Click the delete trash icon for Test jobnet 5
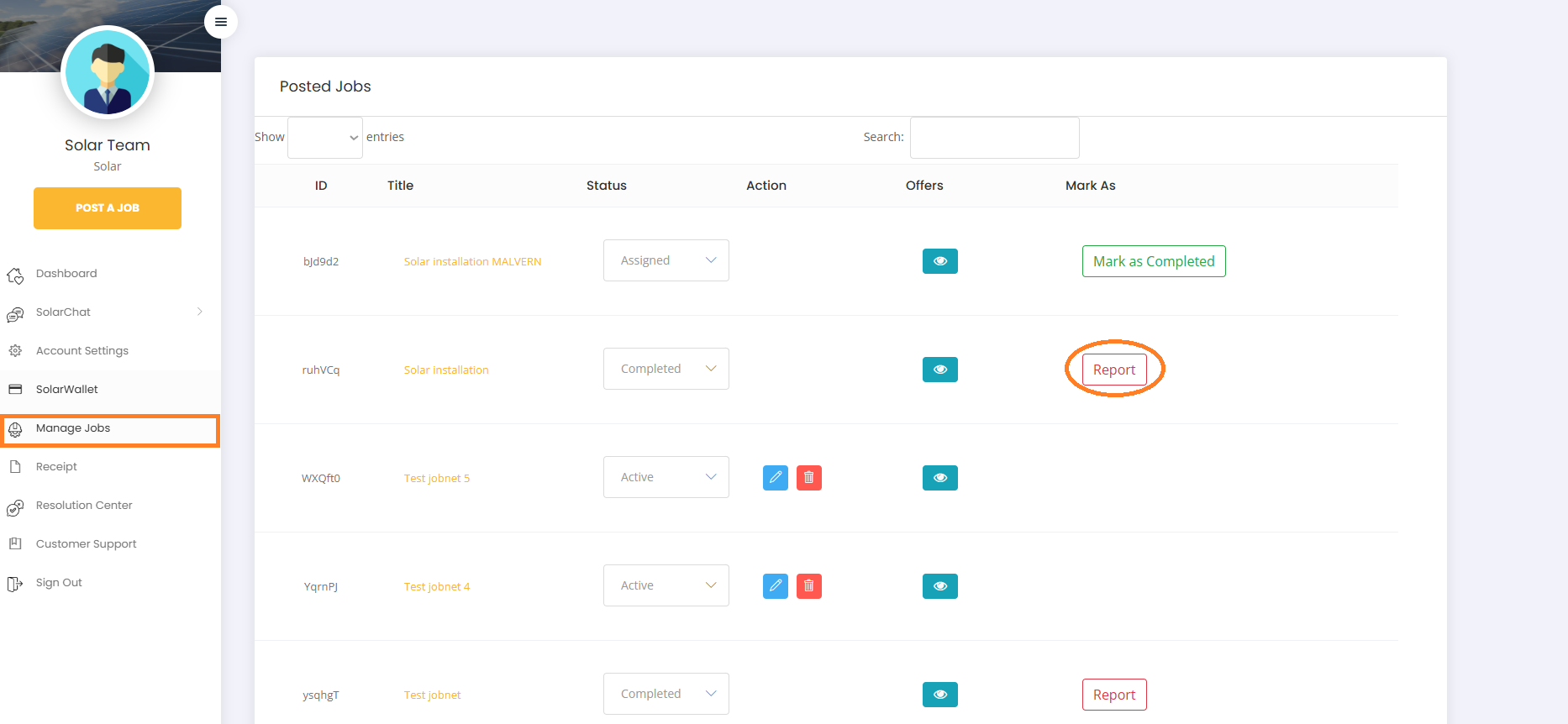Viewport: 1568px width, 724px height. [808, 478]
